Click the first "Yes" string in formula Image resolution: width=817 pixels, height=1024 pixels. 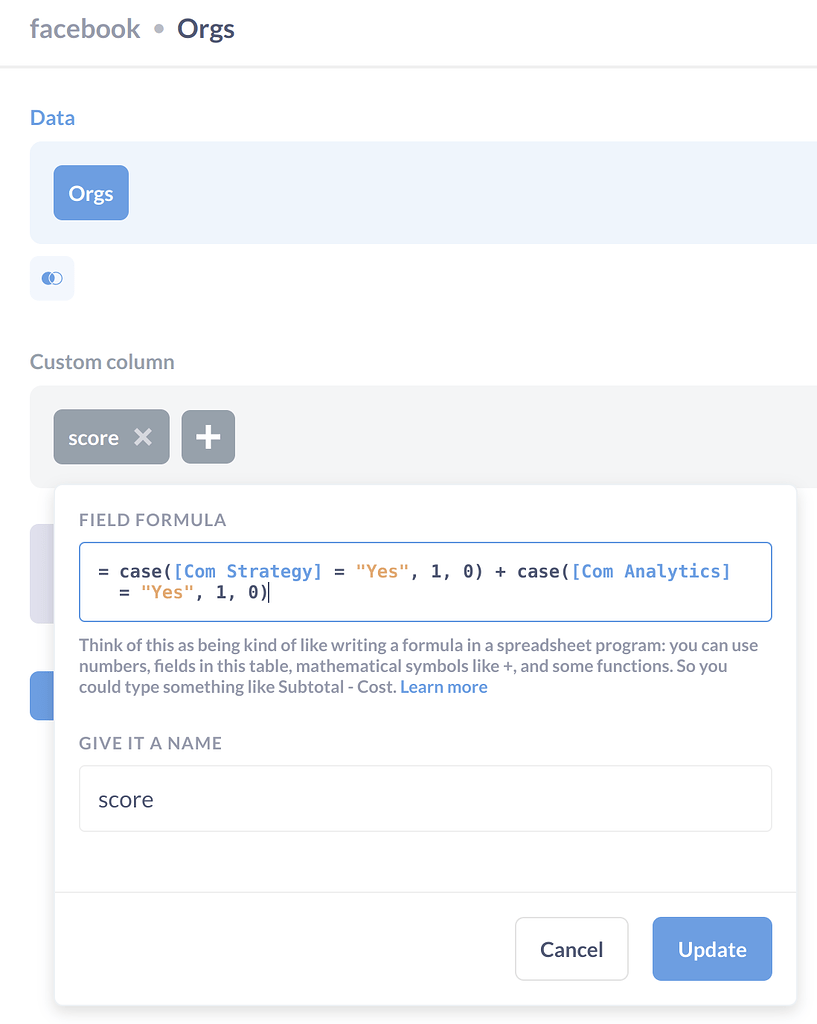[382, 571]
